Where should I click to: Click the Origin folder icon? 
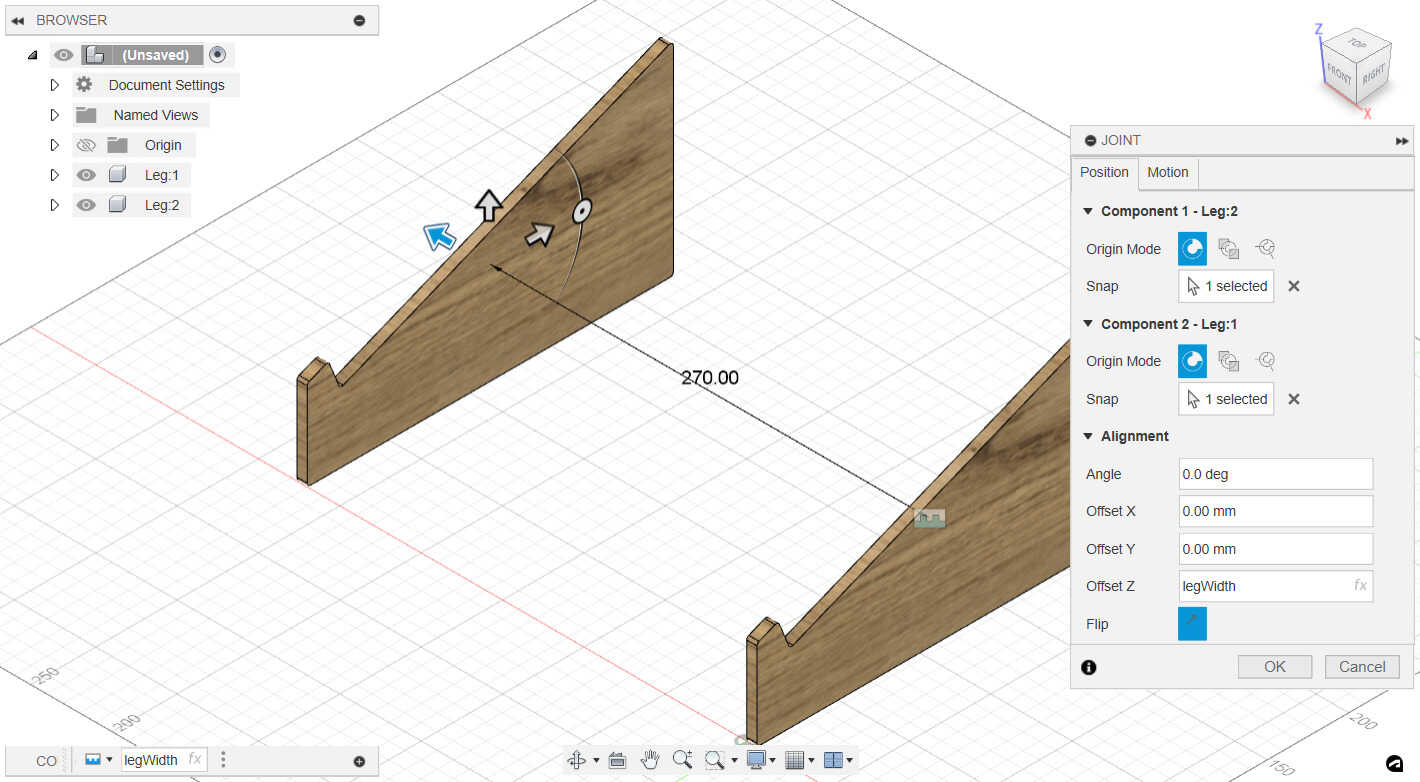(118, 145)
